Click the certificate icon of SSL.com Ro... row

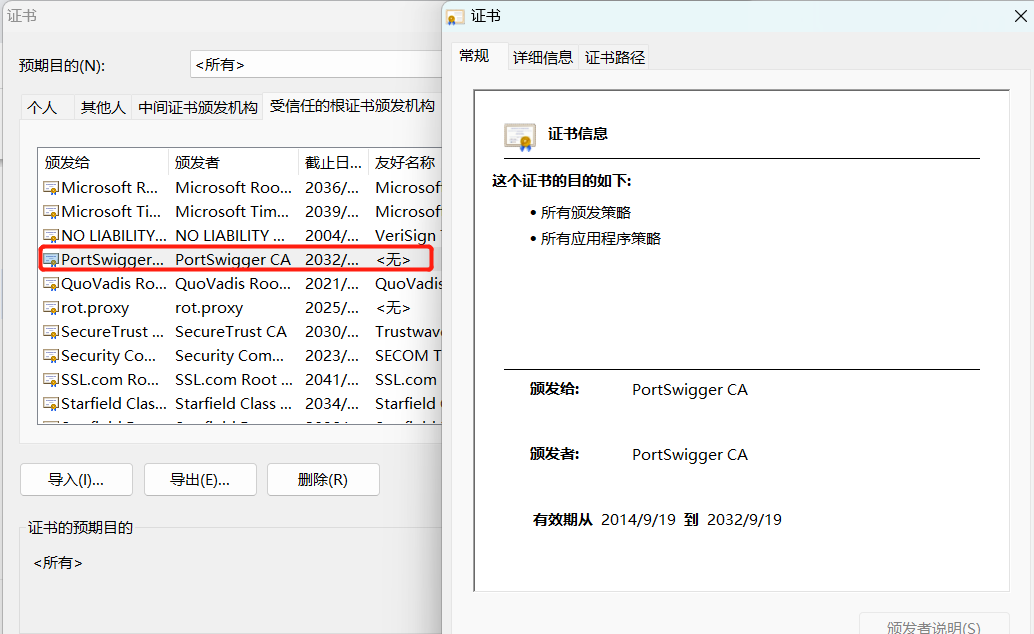pos(51,380)
